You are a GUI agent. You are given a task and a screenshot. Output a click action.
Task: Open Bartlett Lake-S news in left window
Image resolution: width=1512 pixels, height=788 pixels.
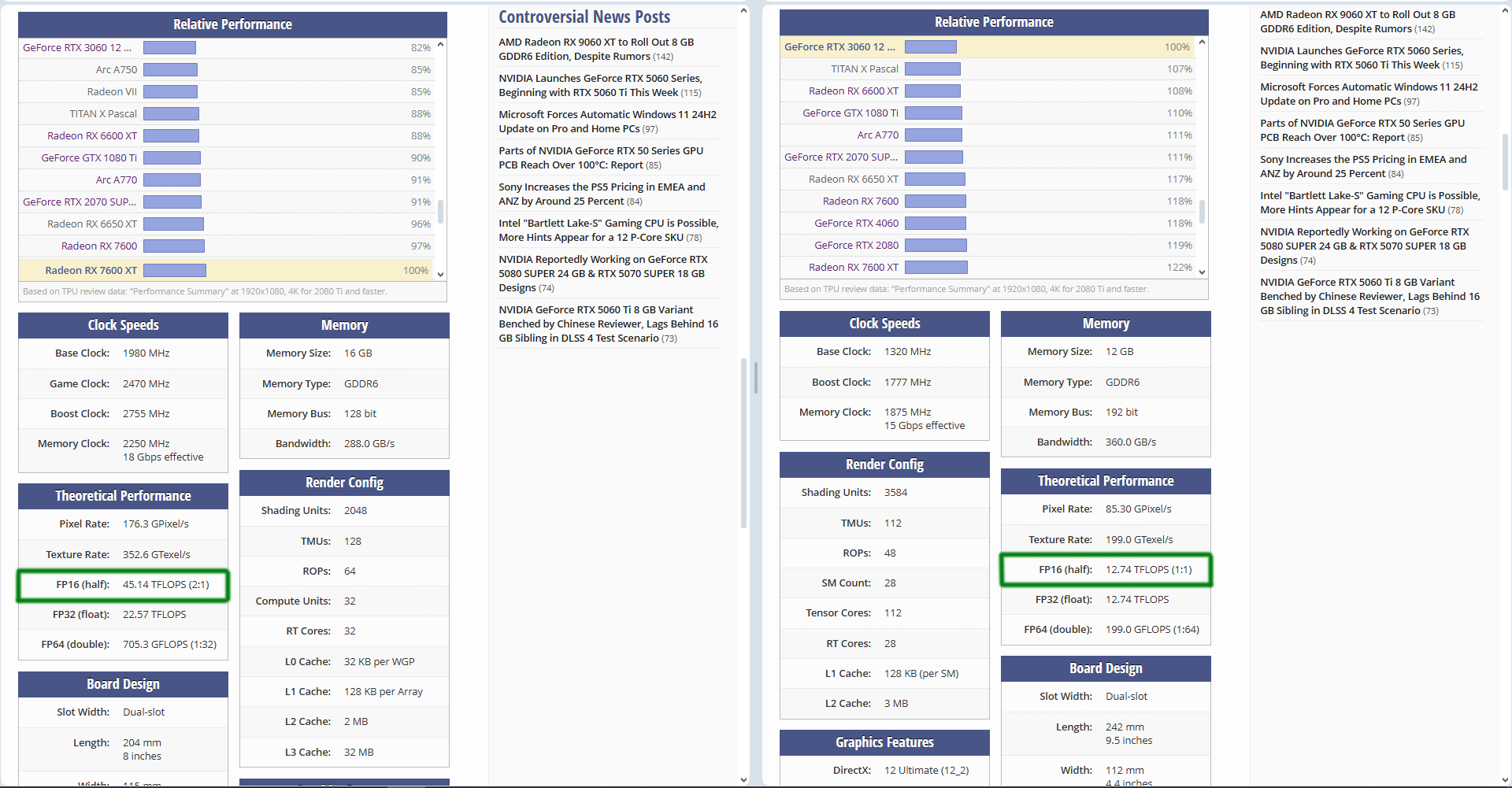[609, 230]
